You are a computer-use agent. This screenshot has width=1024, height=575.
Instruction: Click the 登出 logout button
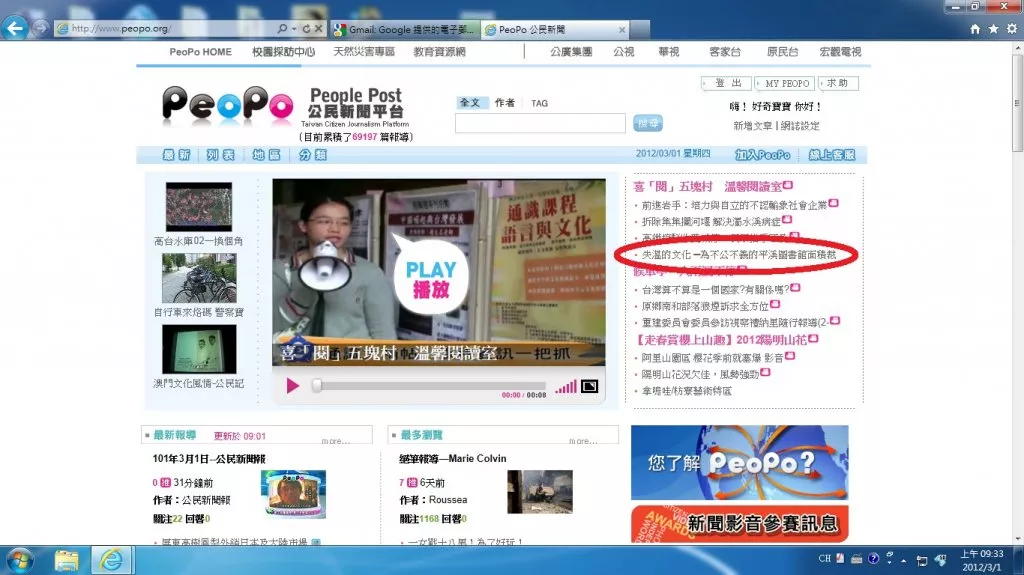pos(728,84)
